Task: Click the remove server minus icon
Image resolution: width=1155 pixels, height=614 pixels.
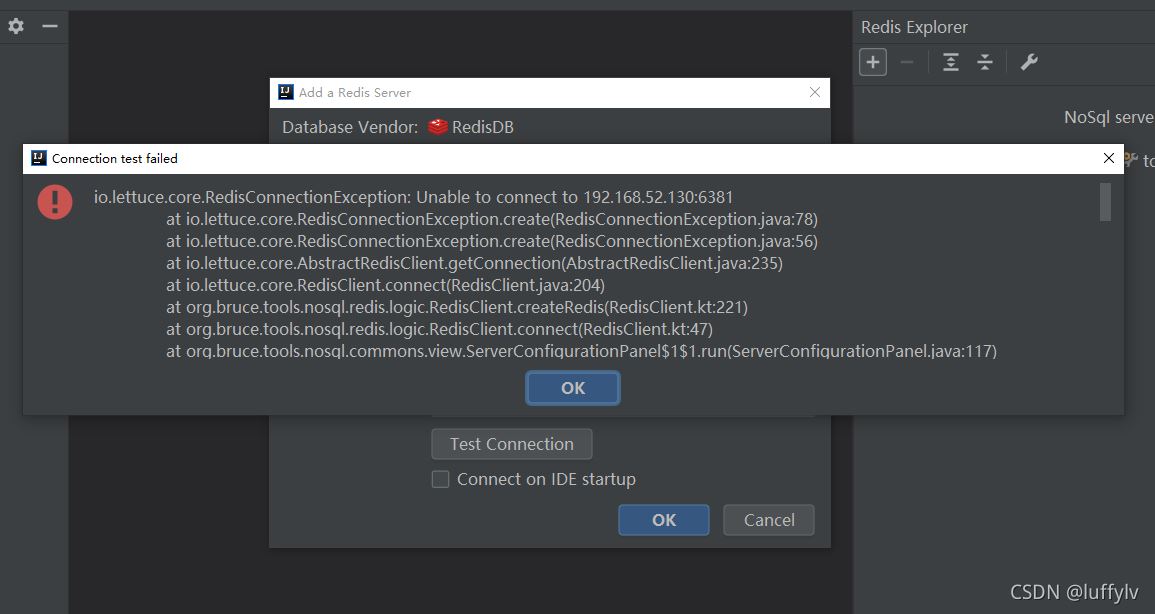Action: click(907, 62)
